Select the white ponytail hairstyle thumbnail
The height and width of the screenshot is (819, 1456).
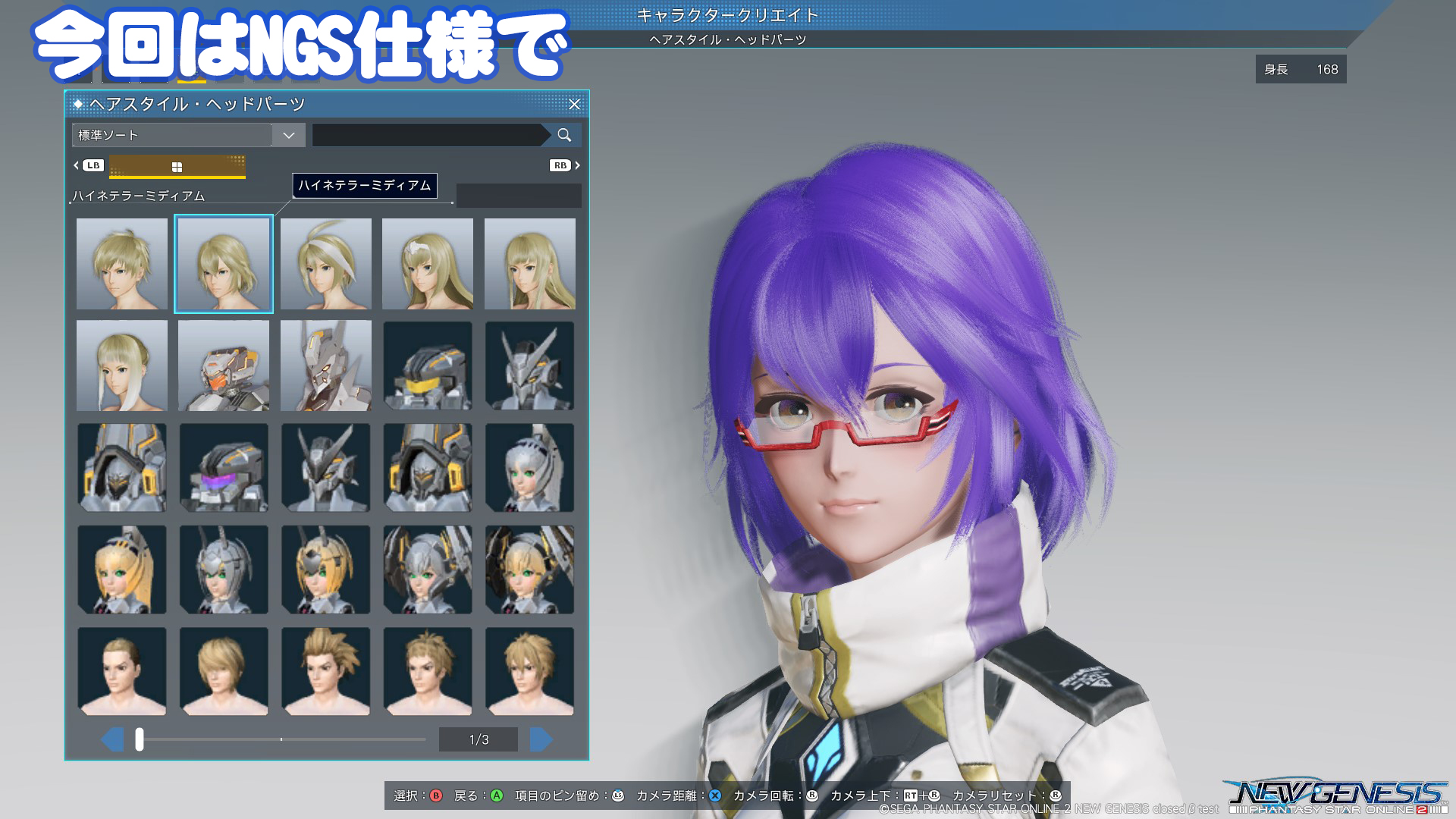tap(121, 366)
